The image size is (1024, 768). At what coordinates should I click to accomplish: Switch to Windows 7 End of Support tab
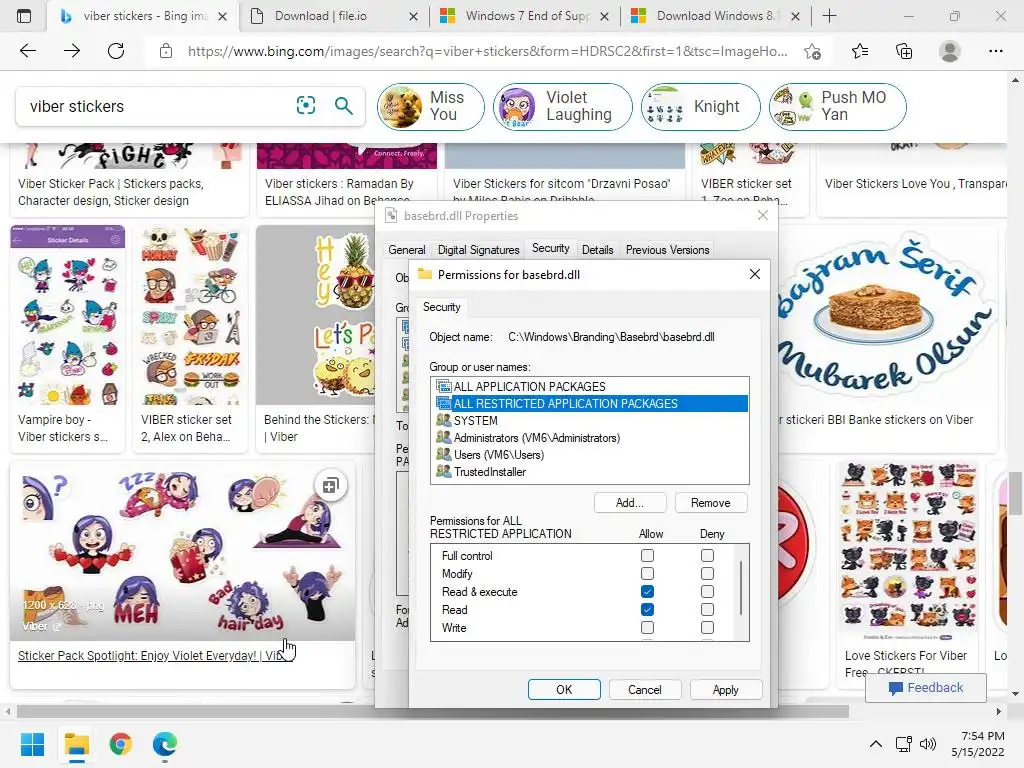click(526, 16)
